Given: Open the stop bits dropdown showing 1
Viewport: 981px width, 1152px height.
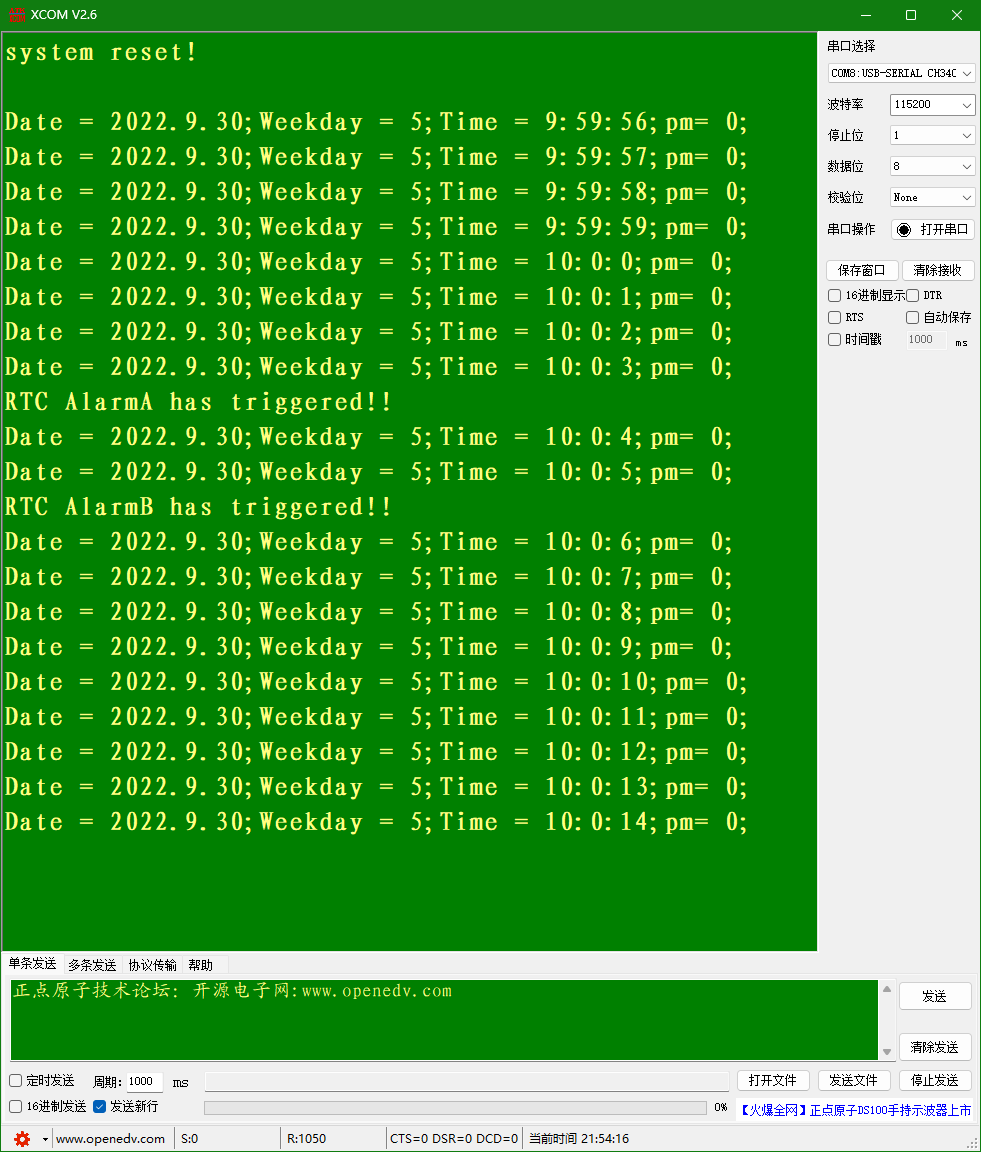Looking at the screenshot, I should coord(932,135).
